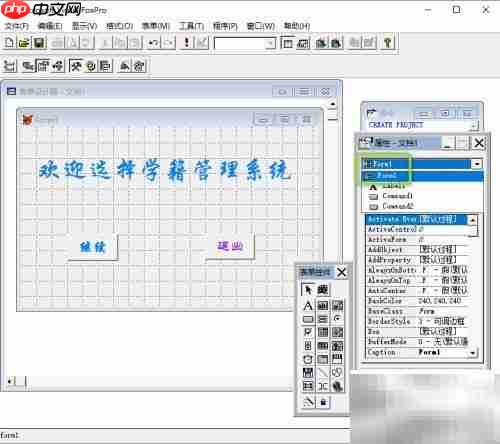This screenshot has width=500, height=444.
Task: Select the Shape control tool
Action: [x=337, y=373]
